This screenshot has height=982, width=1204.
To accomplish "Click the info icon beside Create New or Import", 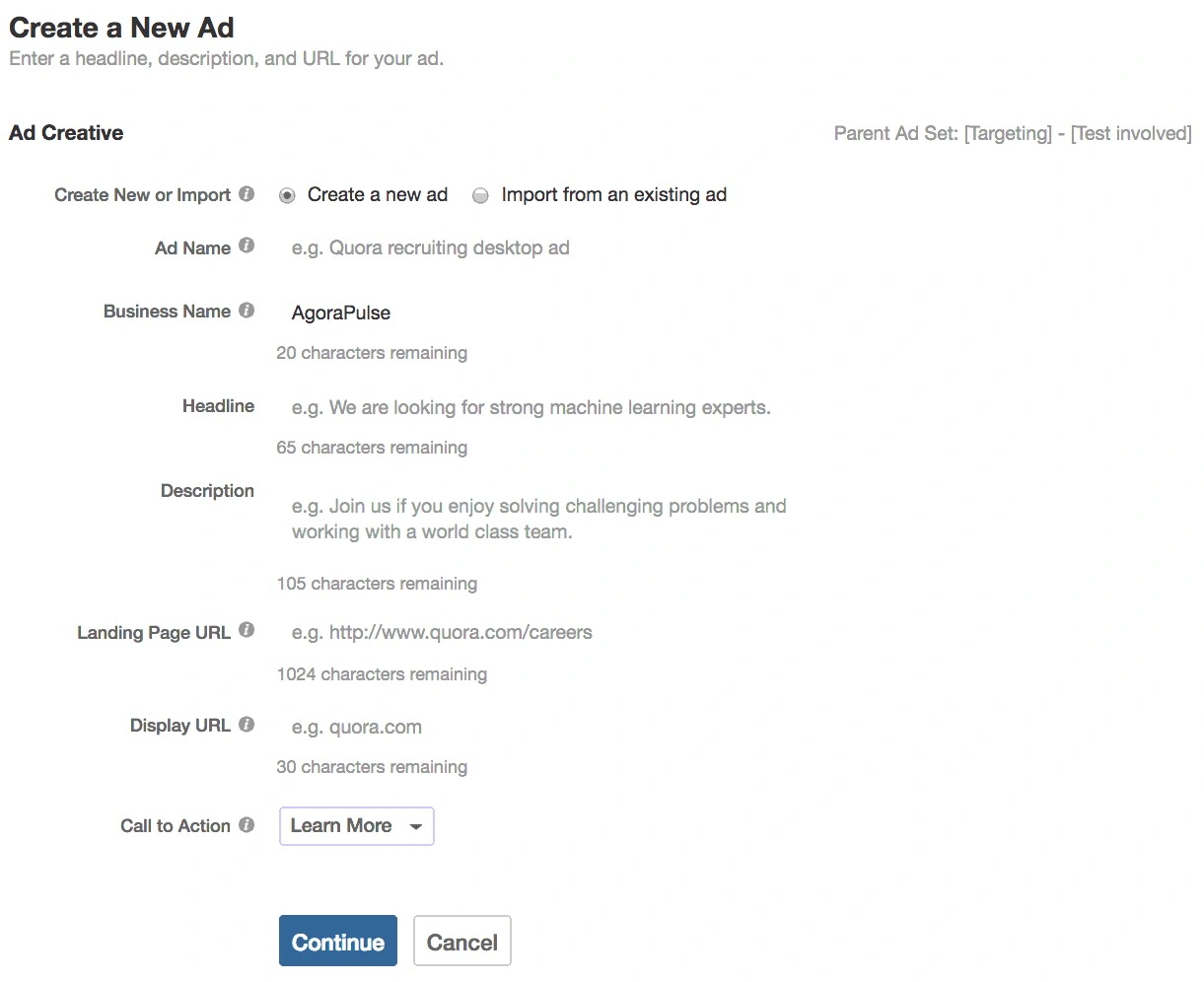I will 246,194.
